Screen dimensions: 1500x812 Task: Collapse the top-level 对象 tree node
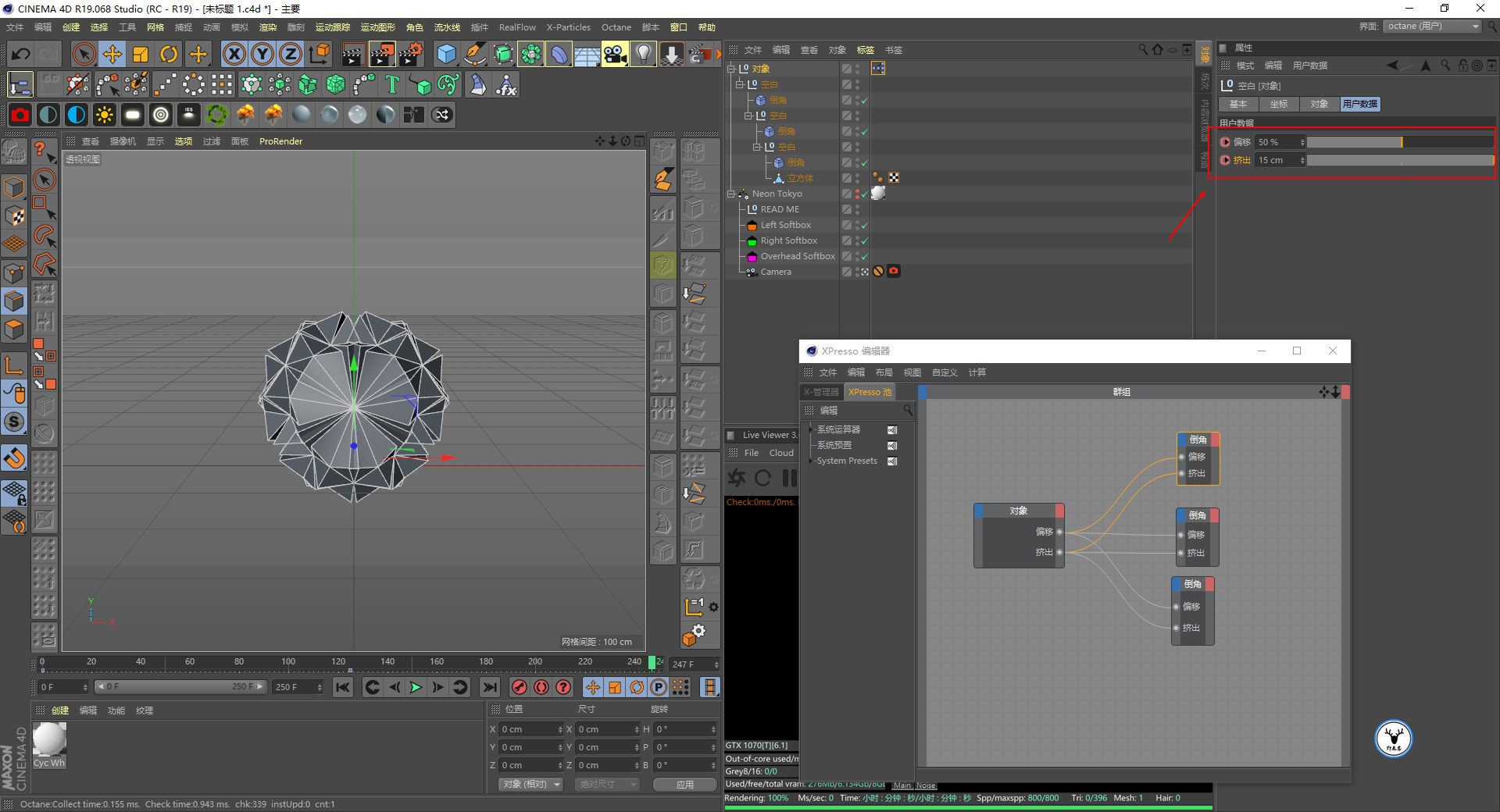click(731, 69)
